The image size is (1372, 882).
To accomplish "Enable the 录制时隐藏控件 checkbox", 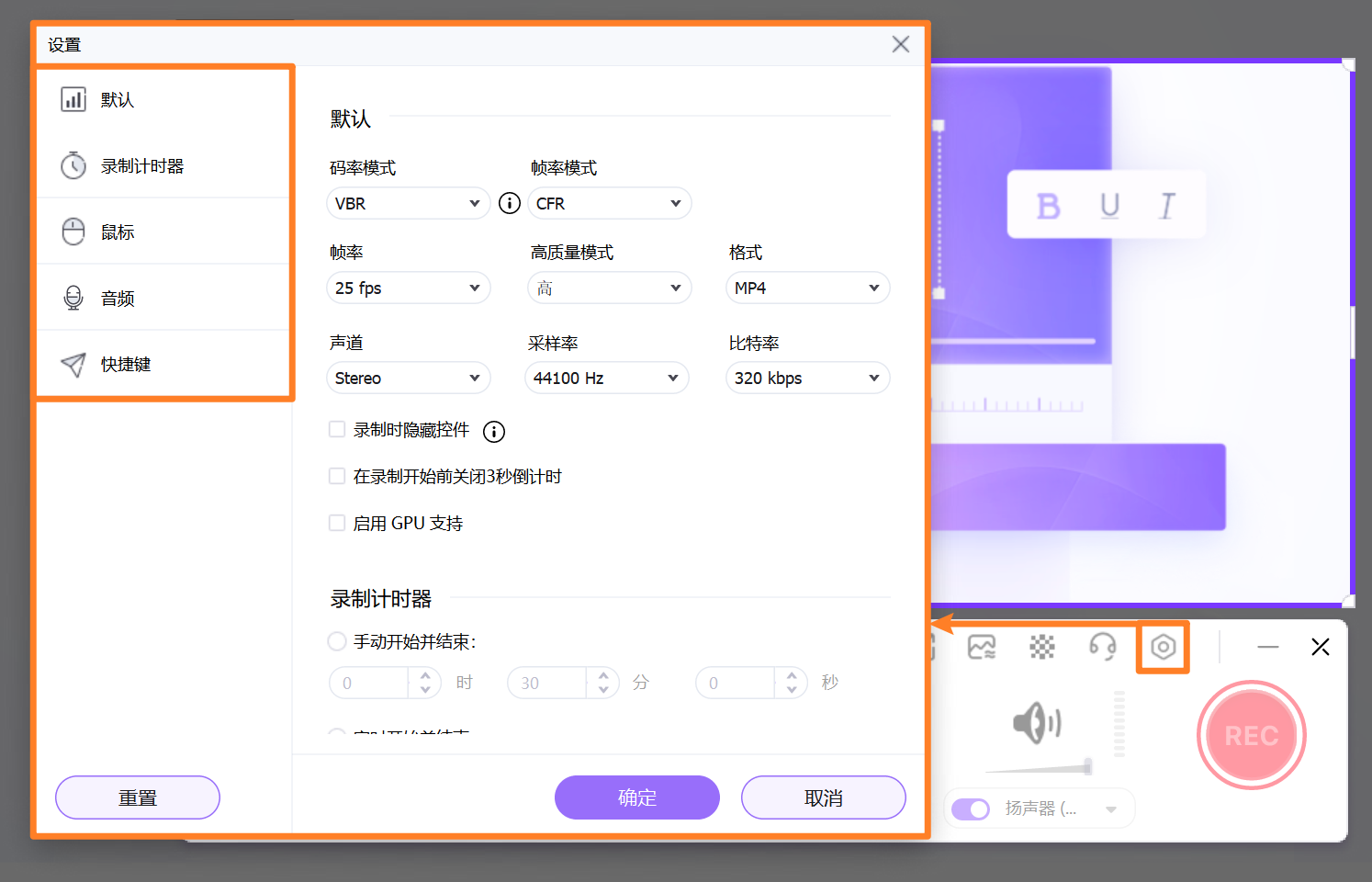I will [337, 428].
